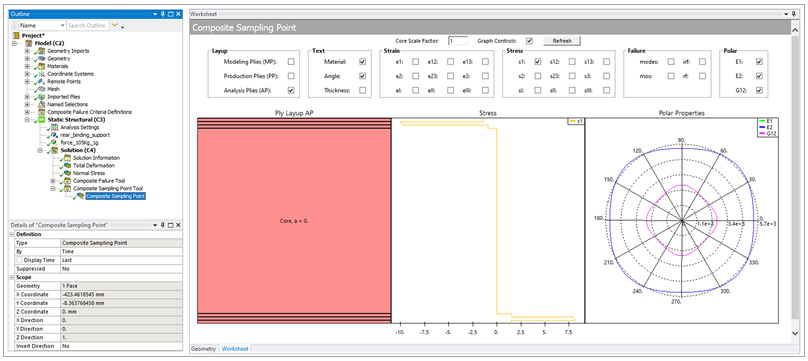Click the Normal Stress result icon
Screen dimensions: 808x361
coord(68,173)
